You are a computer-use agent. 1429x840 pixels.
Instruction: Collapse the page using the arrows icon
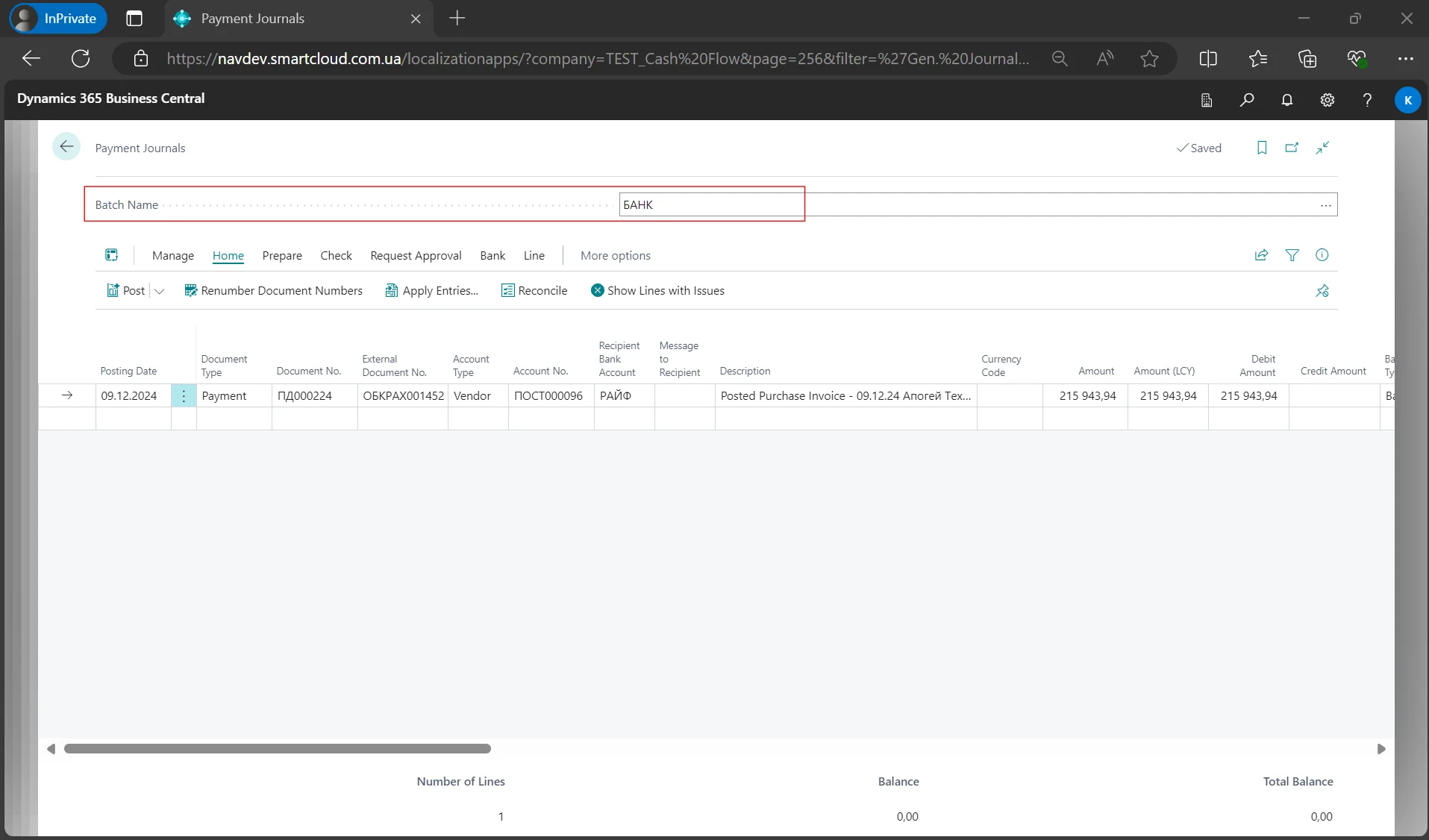click(1322, 148)
